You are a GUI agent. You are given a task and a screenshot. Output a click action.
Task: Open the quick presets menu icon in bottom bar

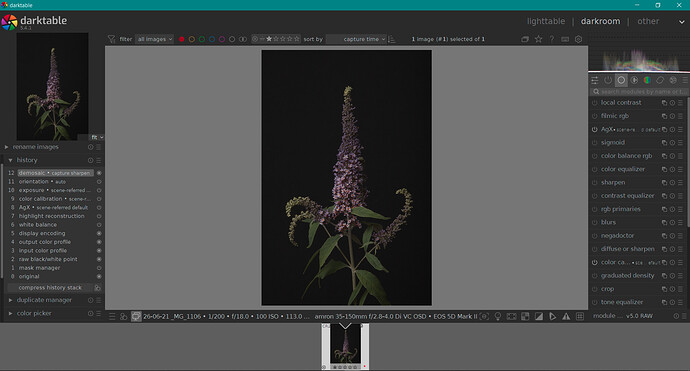pos(112,316)
